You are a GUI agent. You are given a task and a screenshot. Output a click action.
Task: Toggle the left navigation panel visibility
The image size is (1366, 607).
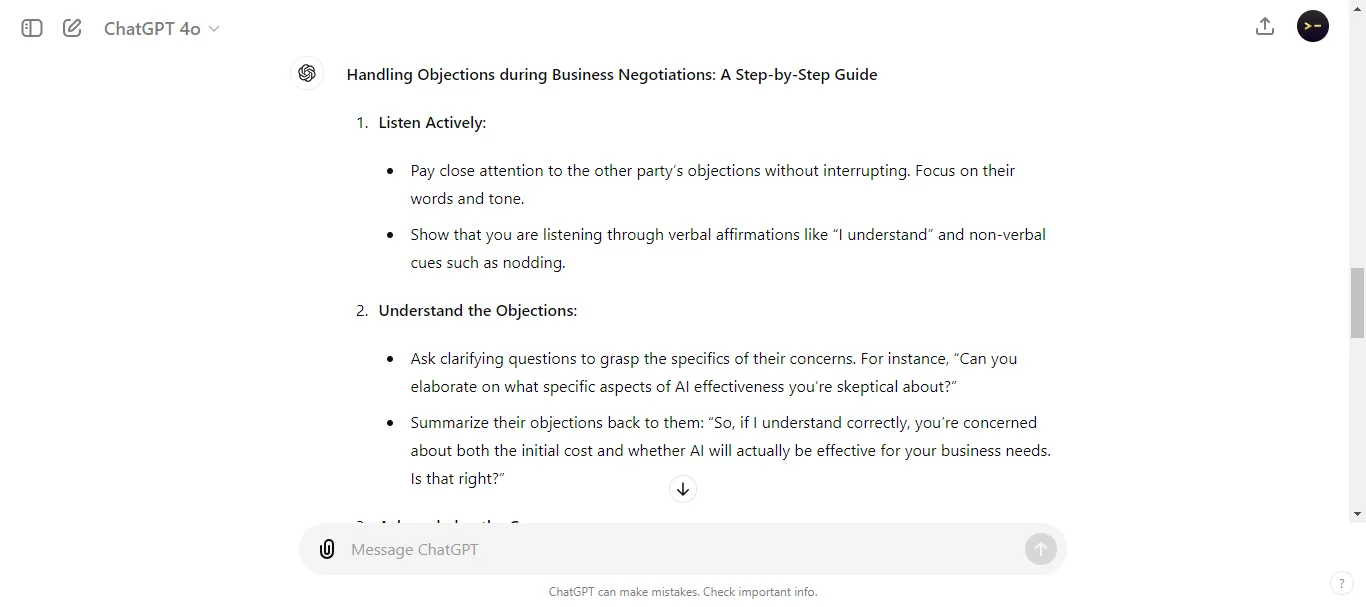pos(31,28)
